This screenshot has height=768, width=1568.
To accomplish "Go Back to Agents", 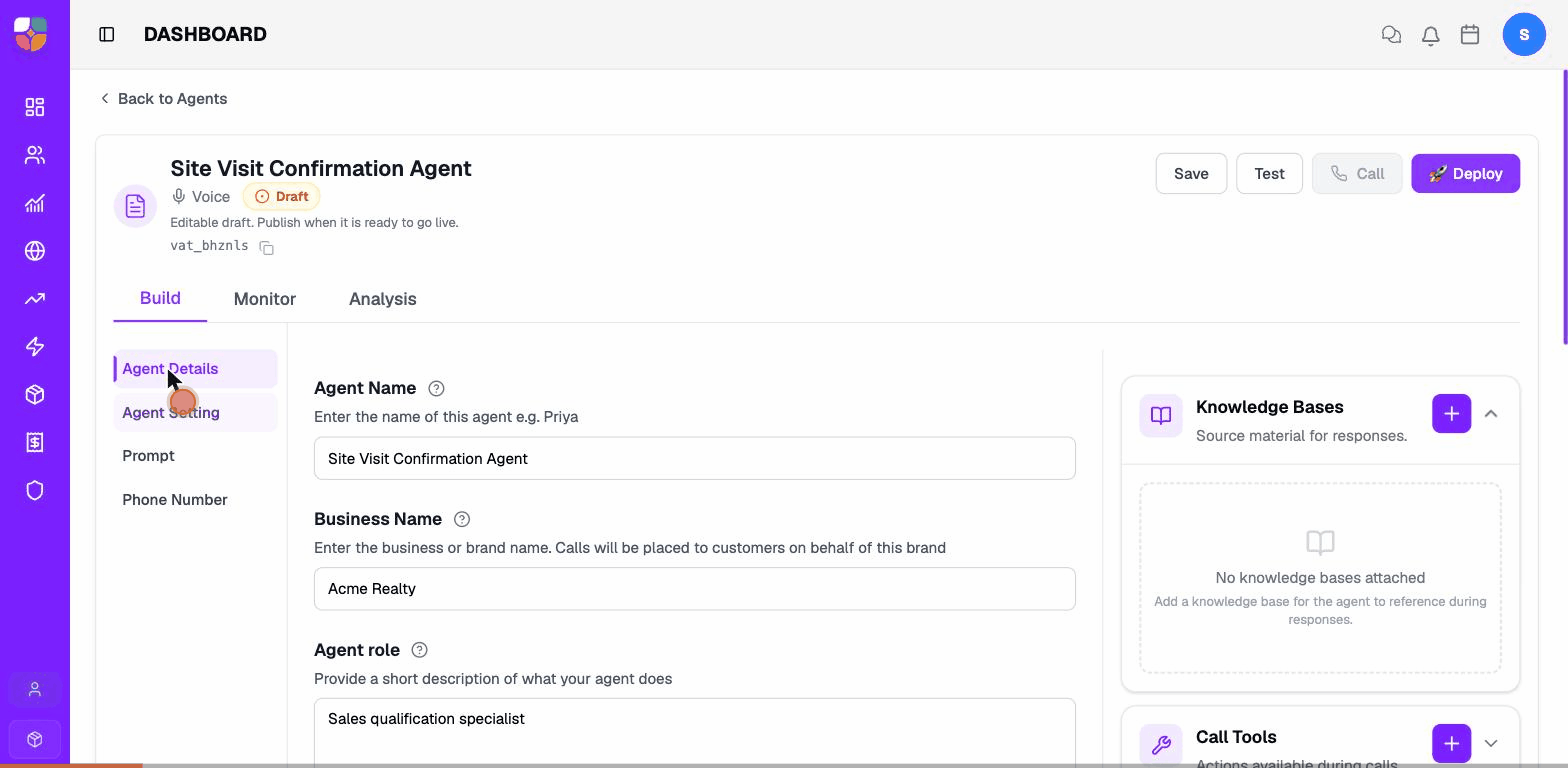I will pyautogui.click(x=163, y=98).
